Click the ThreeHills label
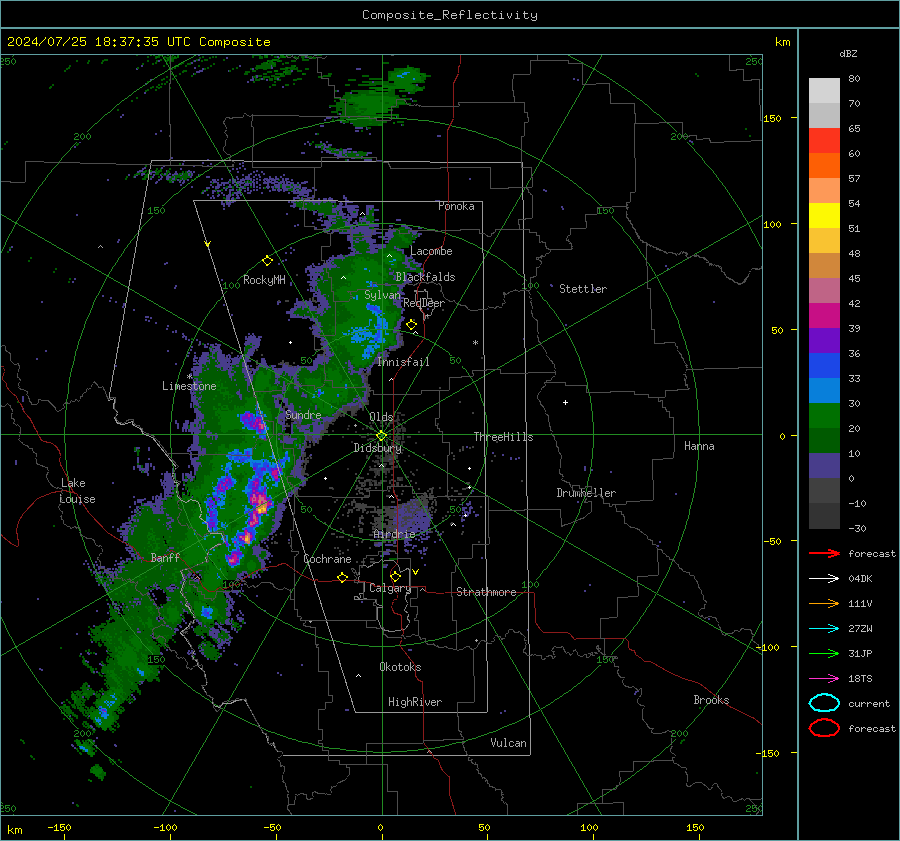 [503, 437]
